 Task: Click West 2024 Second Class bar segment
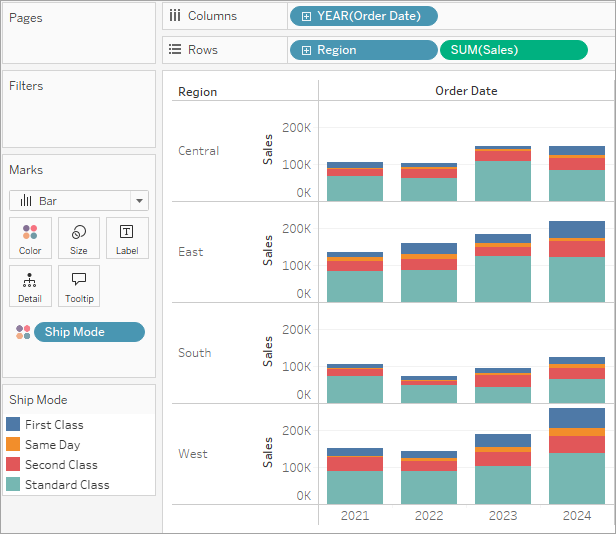pyautogui.click(x=577, y=445)
